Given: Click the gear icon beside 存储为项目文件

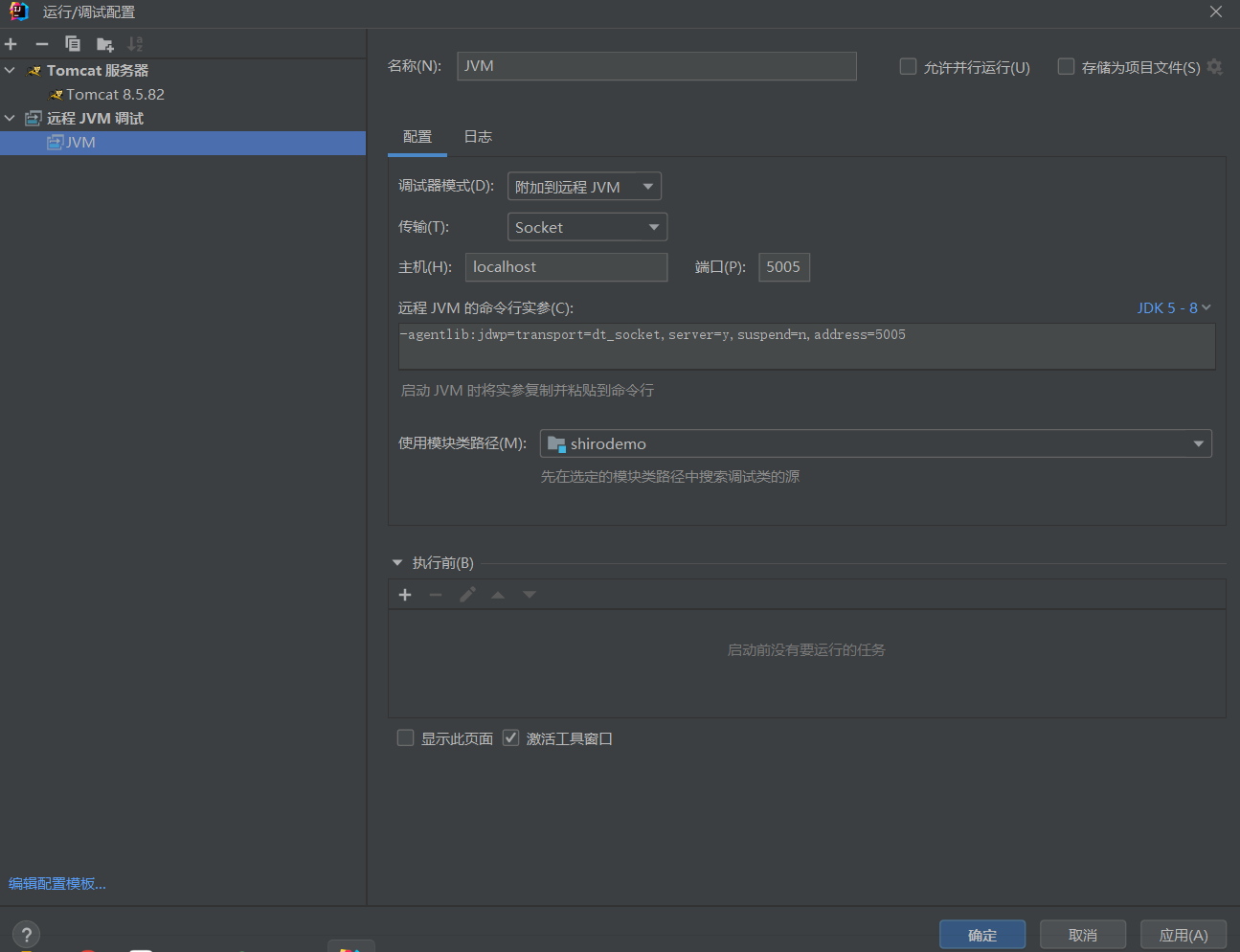Looking at the screenshot, I should (1215, 67).
